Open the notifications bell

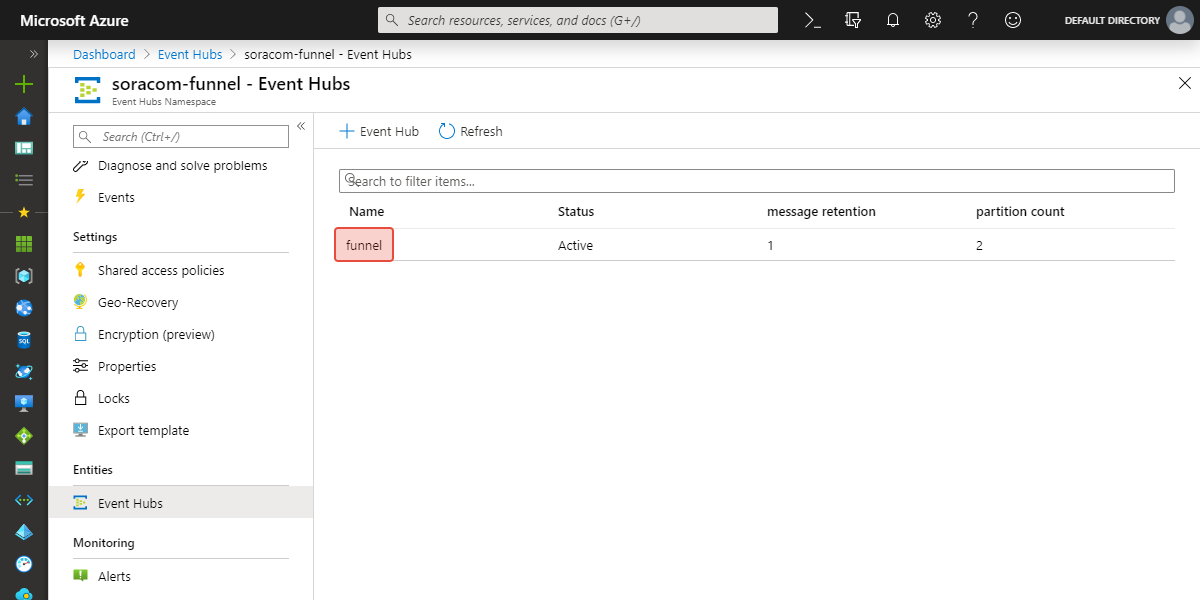point(893,20)
